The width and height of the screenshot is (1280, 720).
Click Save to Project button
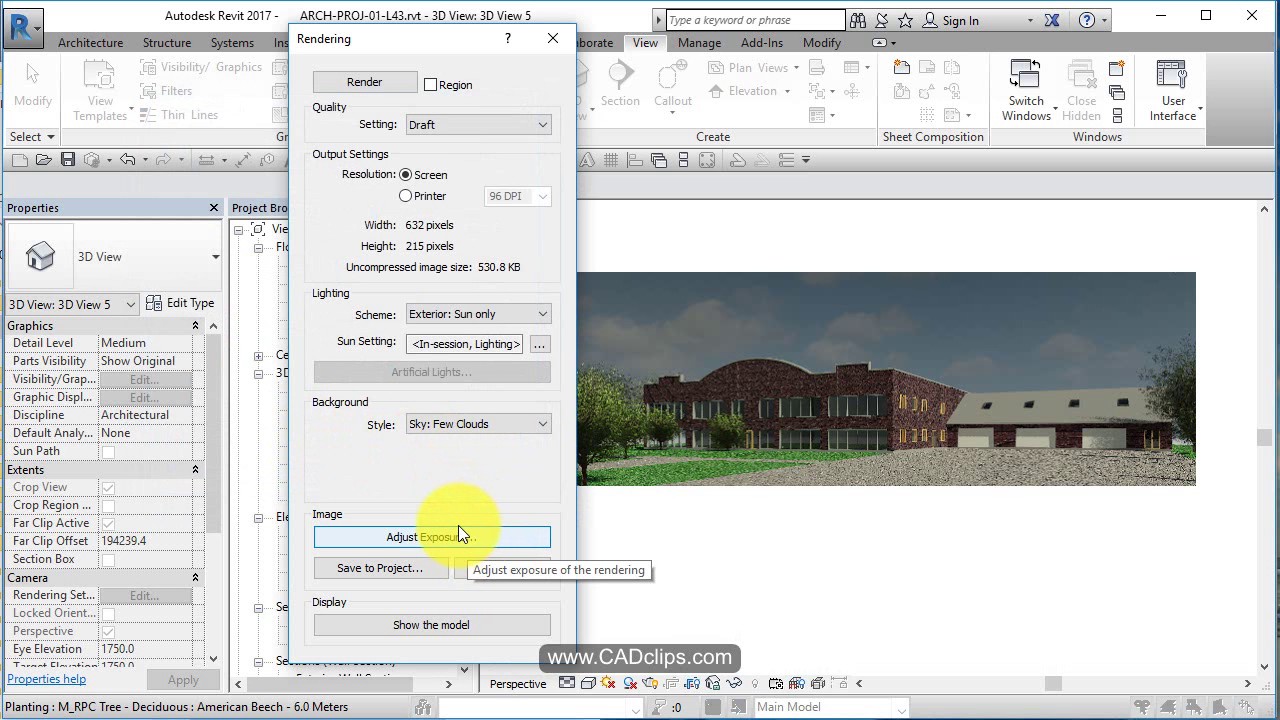pyautogui.click(x=380, y=568)
